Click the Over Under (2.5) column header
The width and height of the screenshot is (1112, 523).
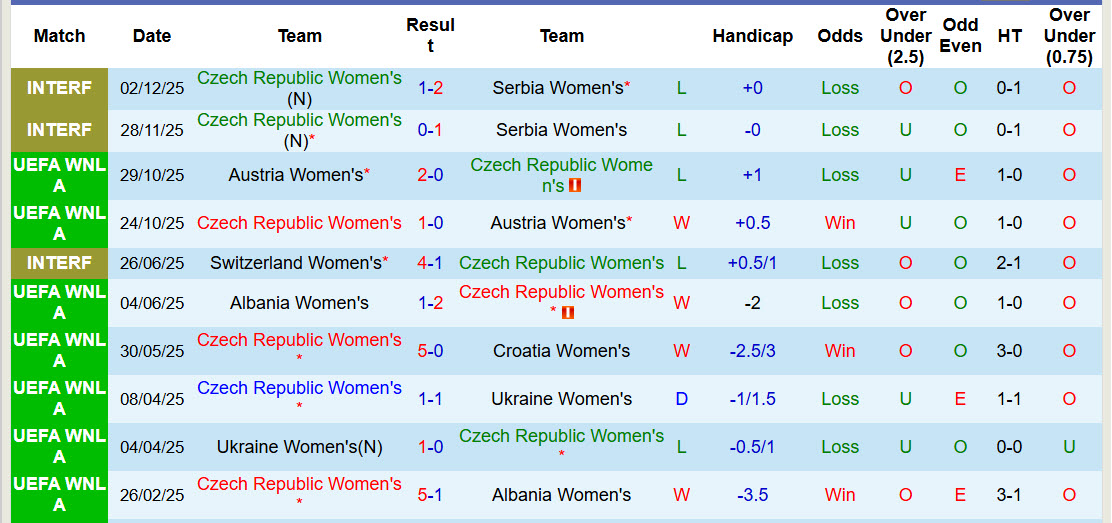point(905,36)
